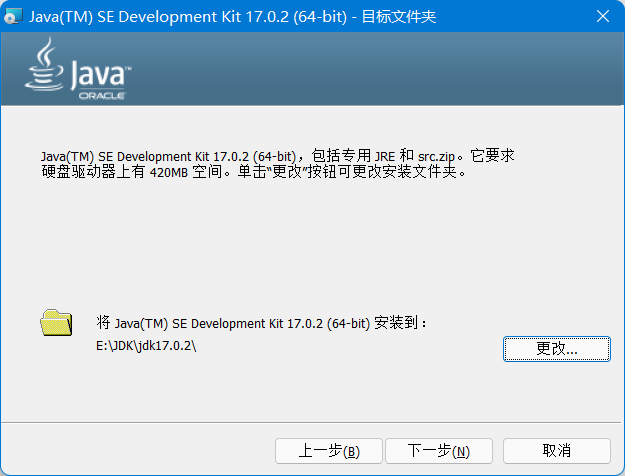Screen dimensions: 625x476
Task: Close the JDK installer window
Action: [603, 16]
